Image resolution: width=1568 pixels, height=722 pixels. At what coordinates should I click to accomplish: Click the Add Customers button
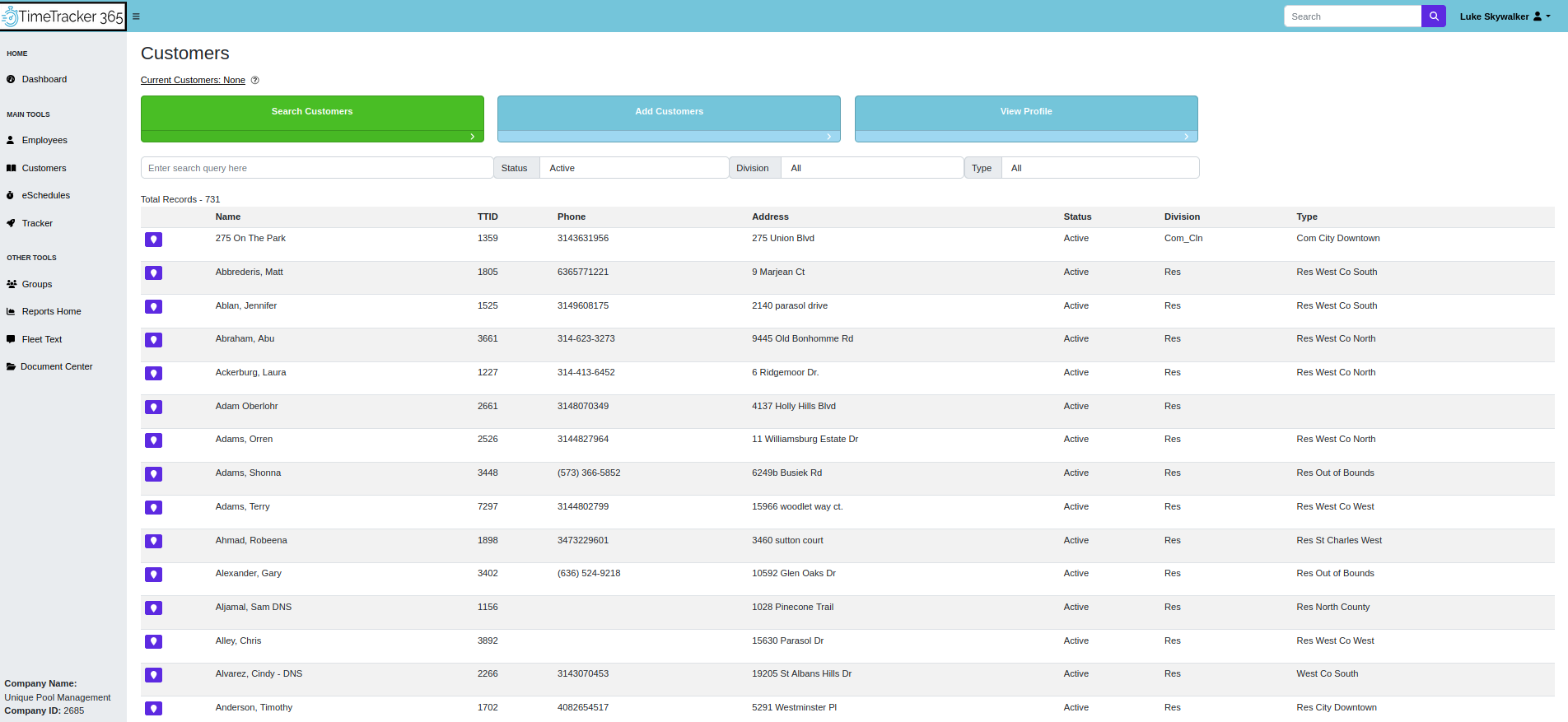point(669,119)
